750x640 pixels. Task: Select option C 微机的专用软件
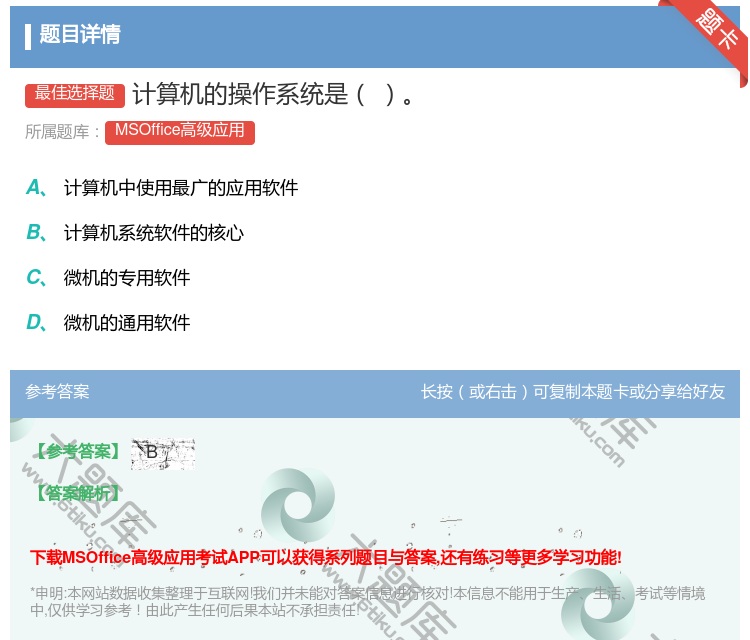tap(108, 278)
